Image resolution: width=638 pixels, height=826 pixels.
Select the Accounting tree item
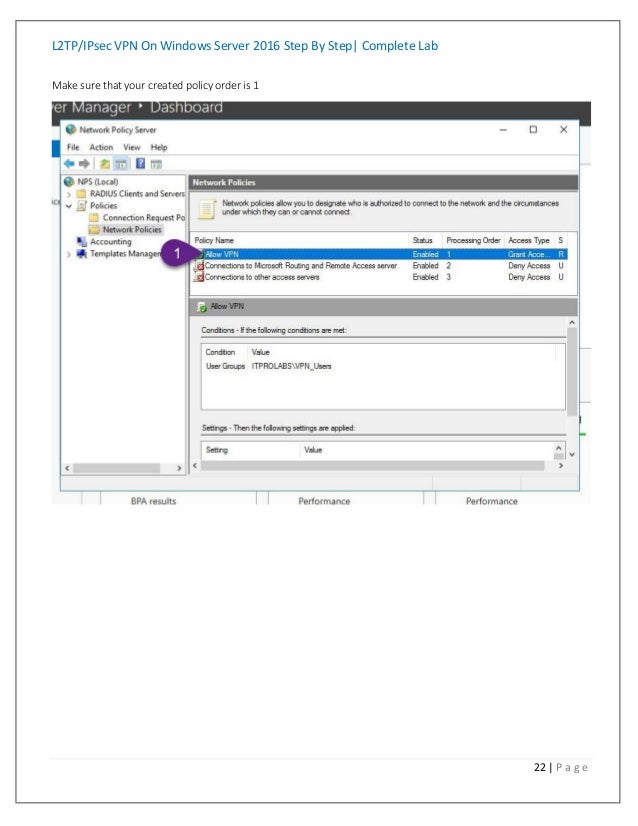(x=111, y=242)
